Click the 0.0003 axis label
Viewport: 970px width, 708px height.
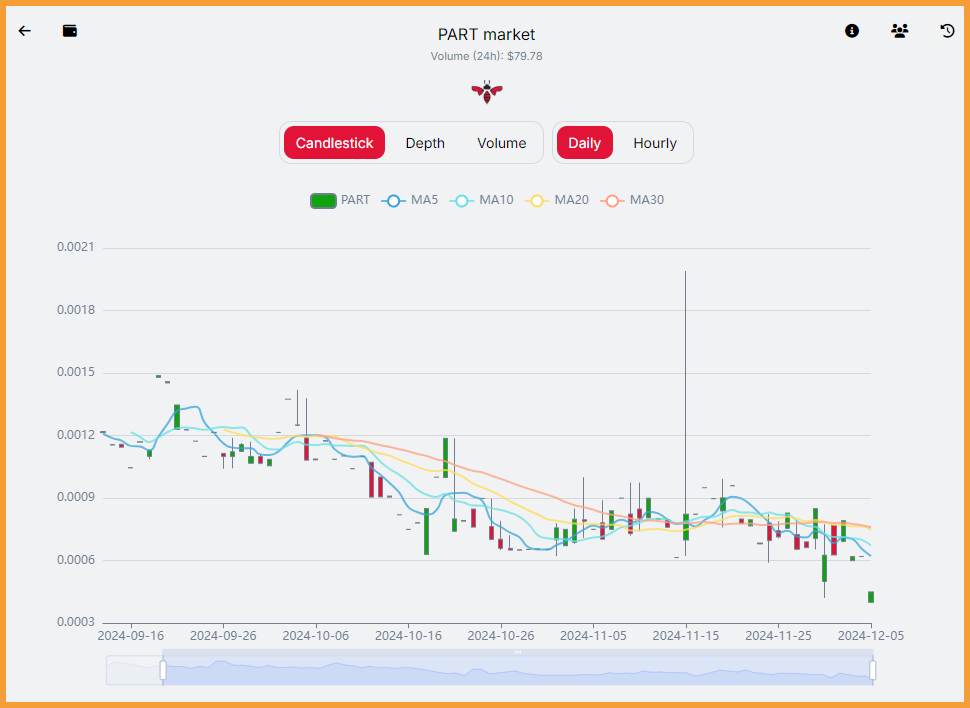76,622
